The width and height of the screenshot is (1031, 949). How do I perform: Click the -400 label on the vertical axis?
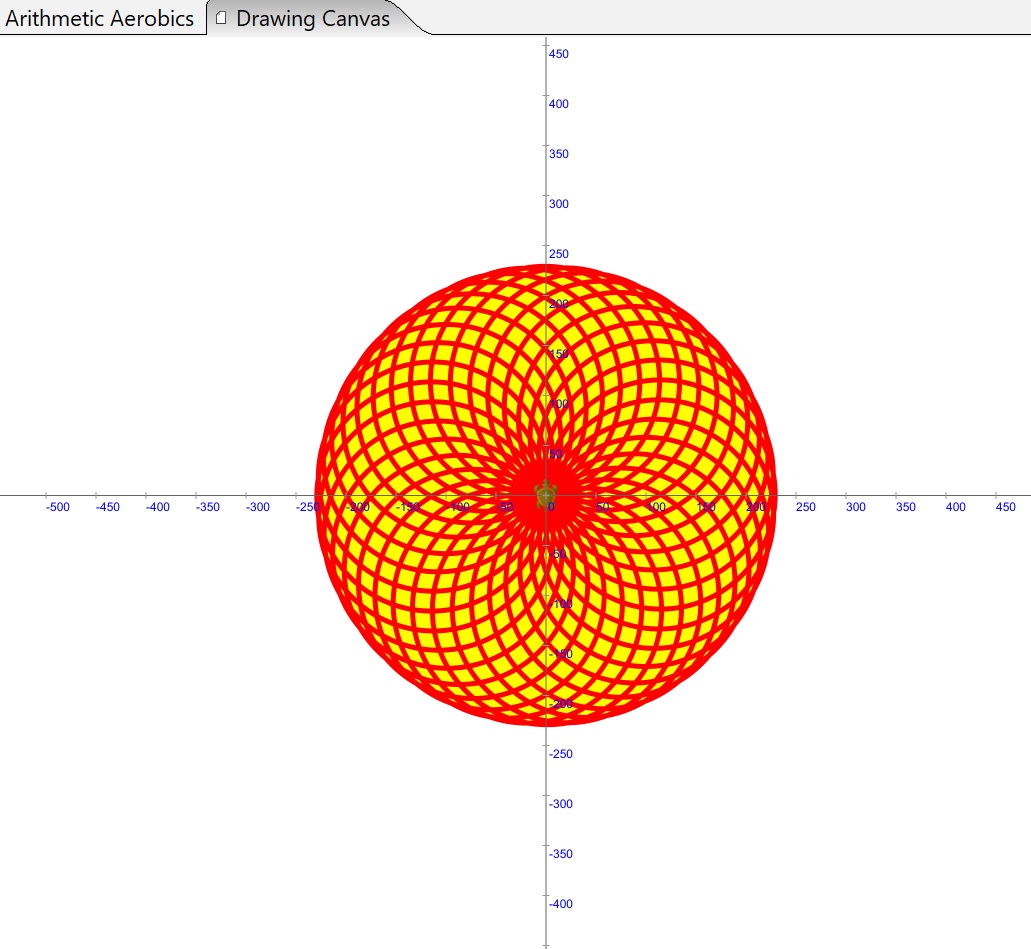pyautogui.click(x=561, y=904)
